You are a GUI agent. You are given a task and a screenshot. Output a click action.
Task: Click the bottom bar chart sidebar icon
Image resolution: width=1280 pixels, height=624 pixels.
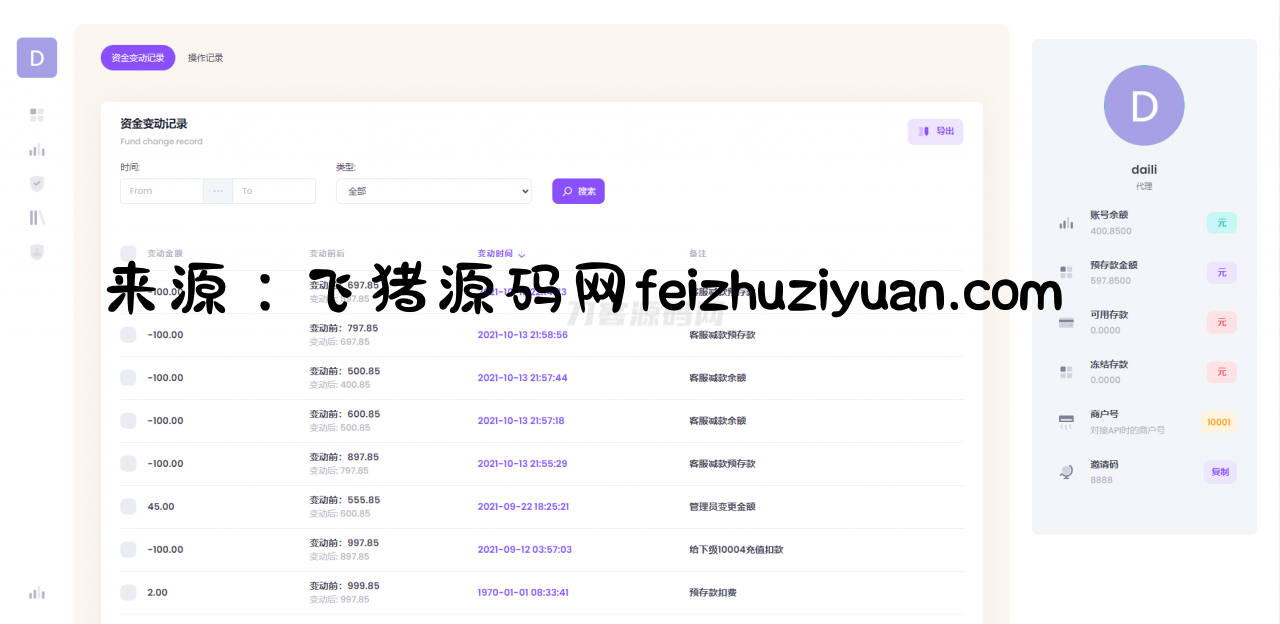click(37, 593)
